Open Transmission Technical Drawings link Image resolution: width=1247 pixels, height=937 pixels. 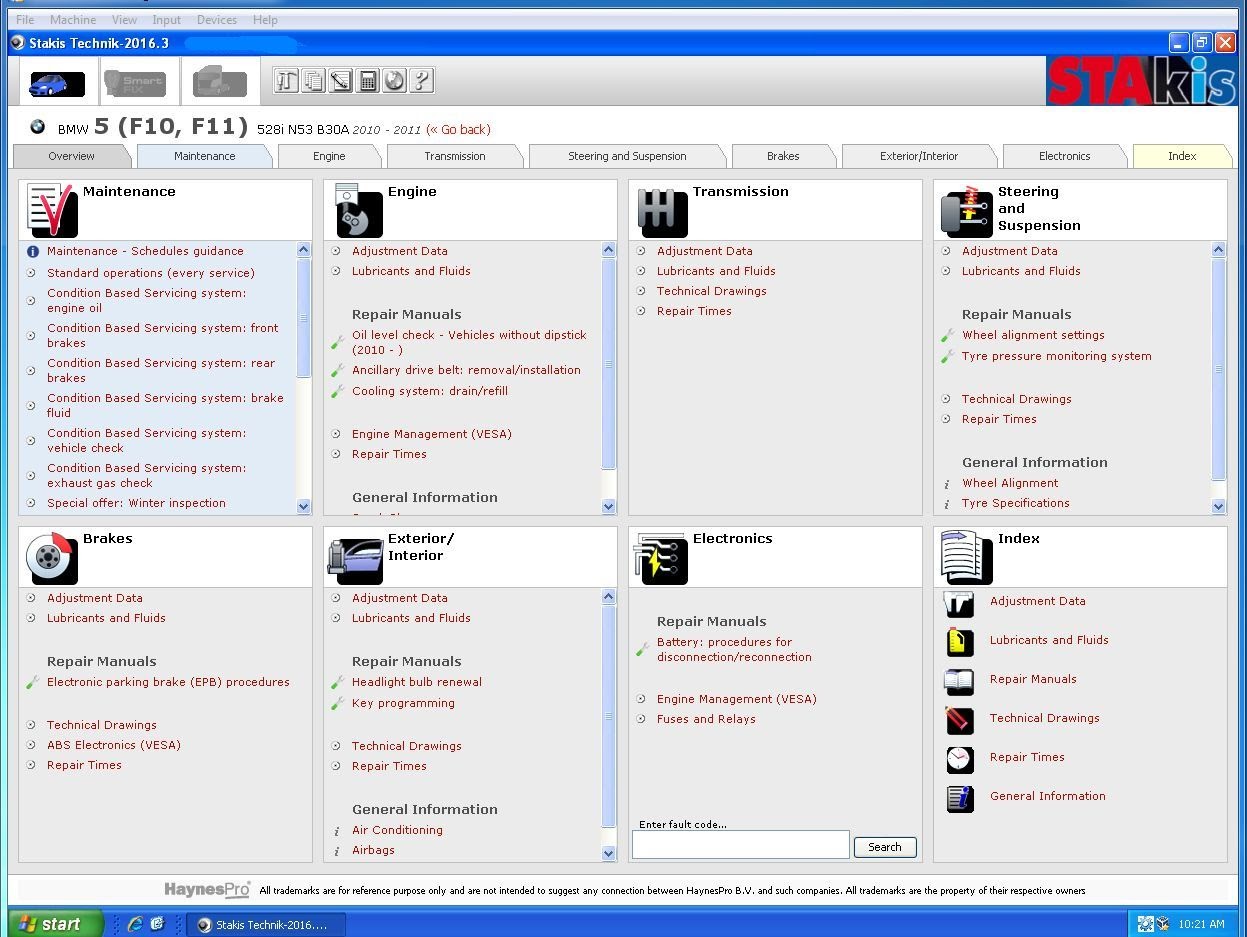click(x=712, y=291)
